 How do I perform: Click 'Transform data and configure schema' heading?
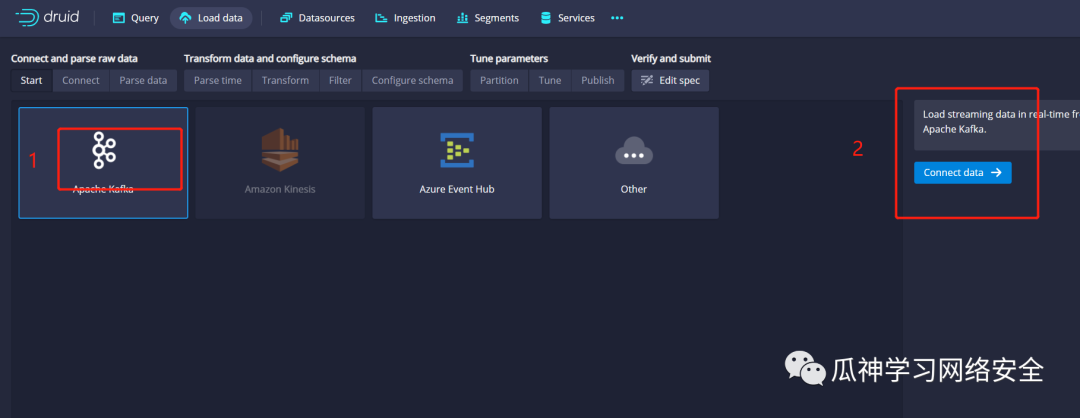tap(270, 59)
